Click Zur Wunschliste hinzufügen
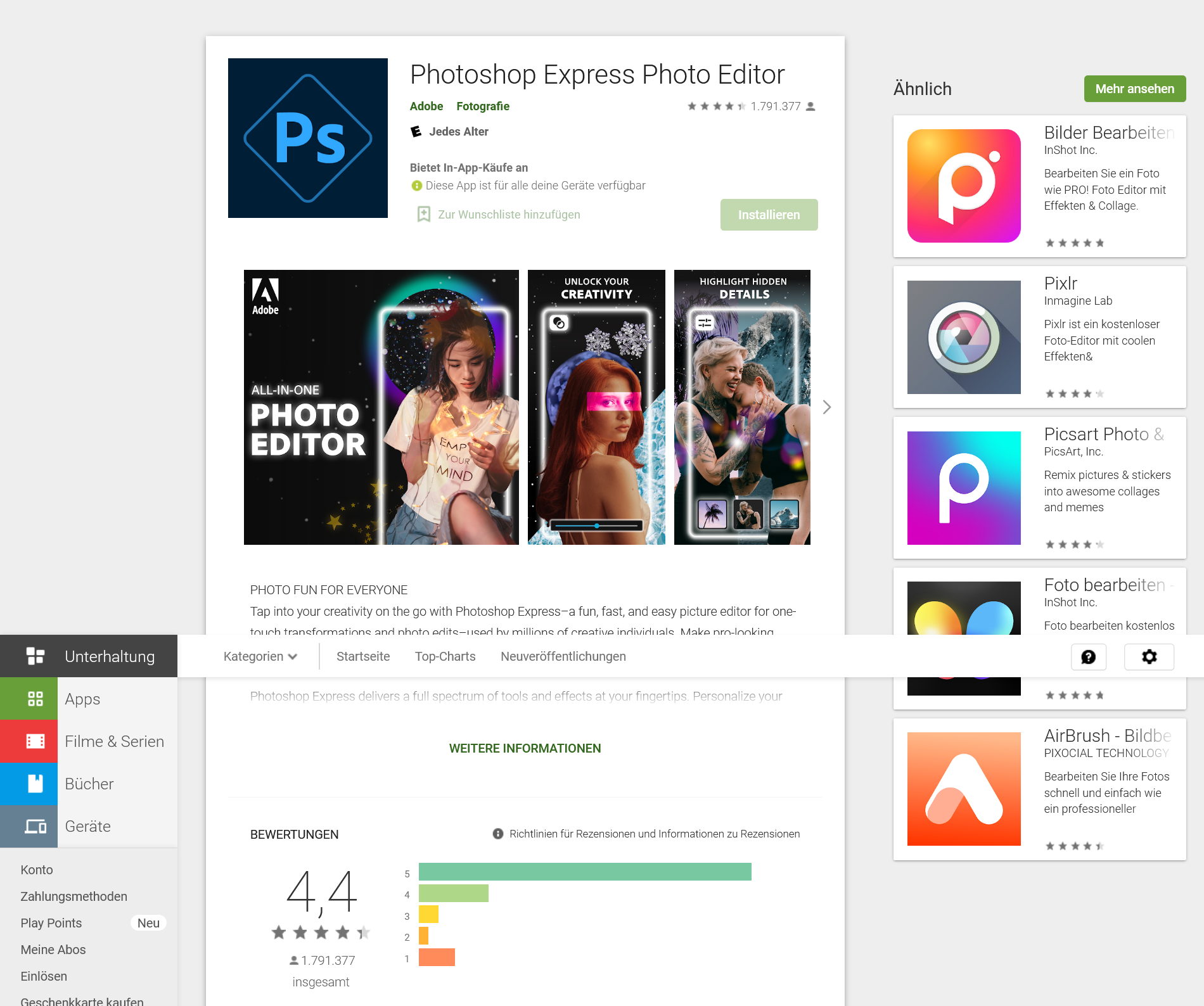The image size is (1204, 1006). click(x=509, y=214)
